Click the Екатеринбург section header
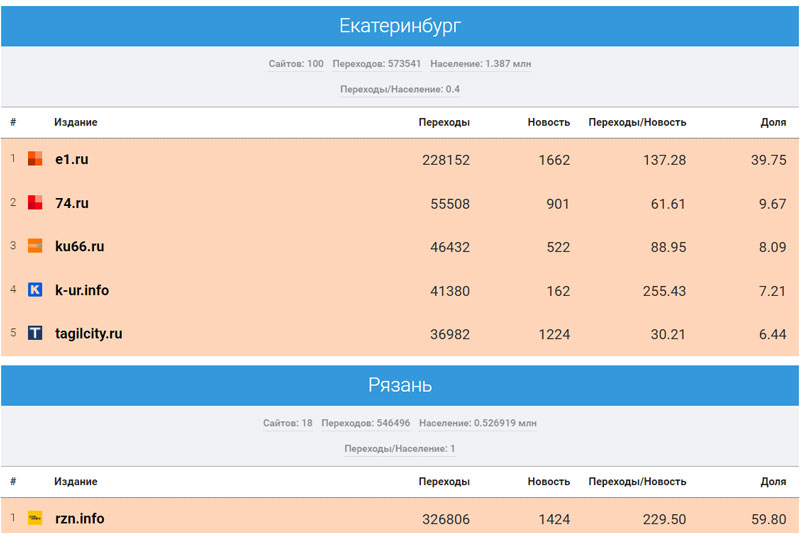The height and width of the screenshot is (533, 800). (400, 26)
